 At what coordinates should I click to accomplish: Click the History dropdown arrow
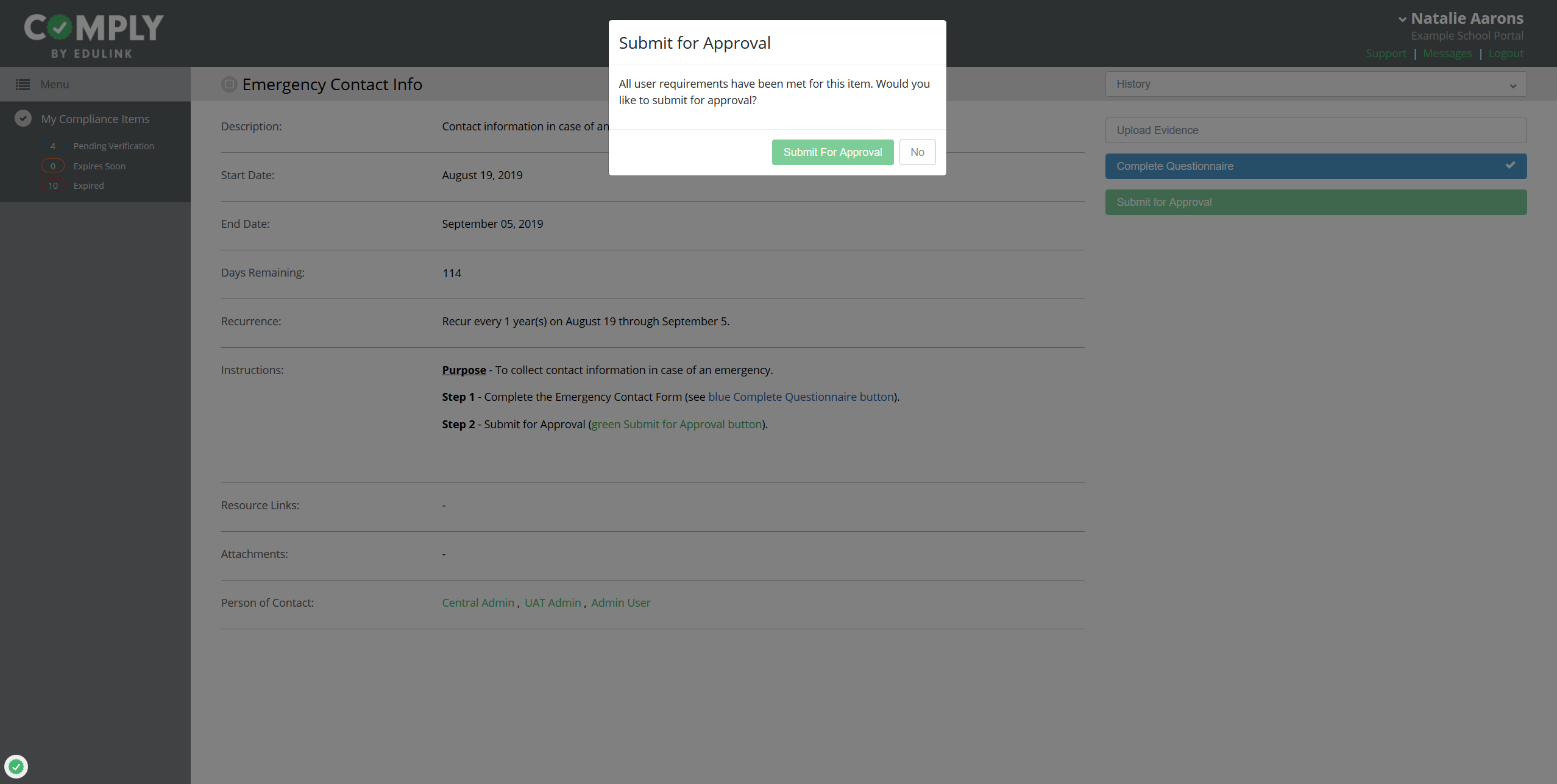(x=1513, y=86)
